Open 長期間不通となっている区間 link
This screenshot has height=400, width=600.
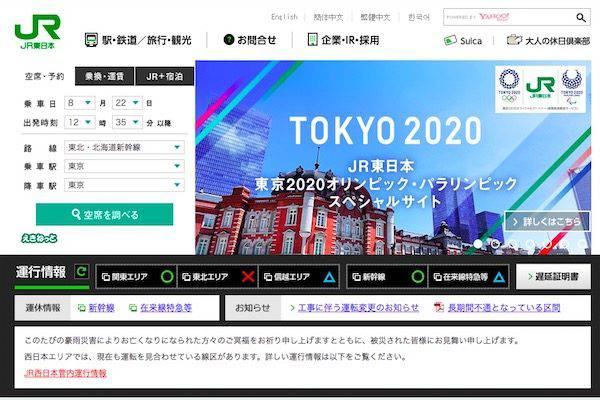[504, 308]
